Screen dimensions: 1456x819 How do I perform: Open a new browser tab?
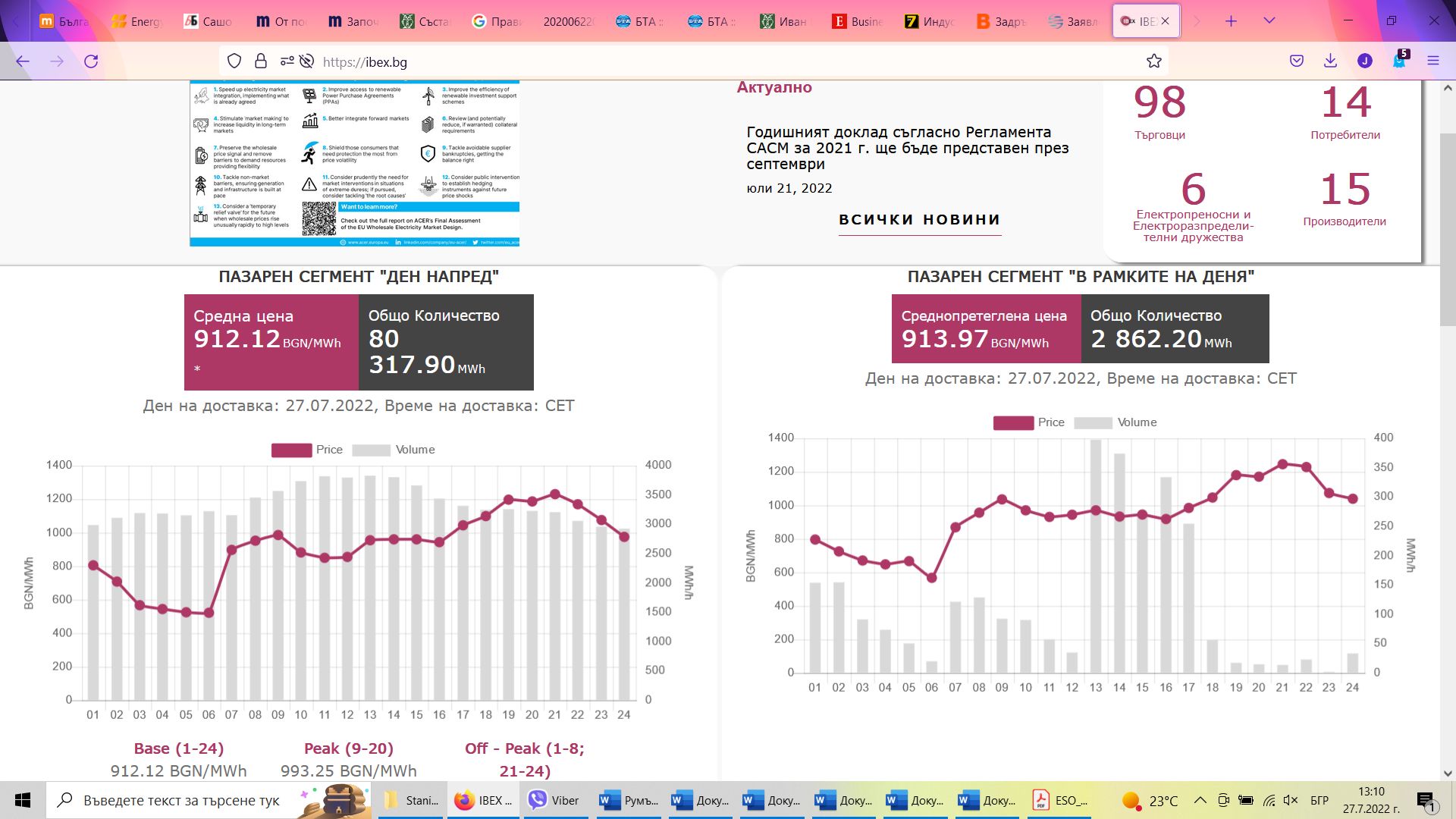[x=1231, y=21]
